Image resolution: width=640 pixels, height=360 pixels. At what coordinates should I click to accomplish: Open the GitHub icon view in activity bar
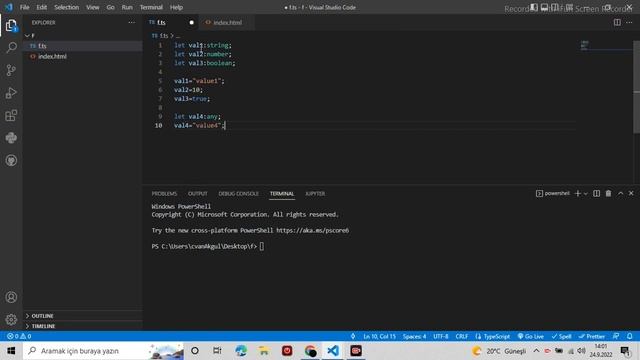pos(11,160)
